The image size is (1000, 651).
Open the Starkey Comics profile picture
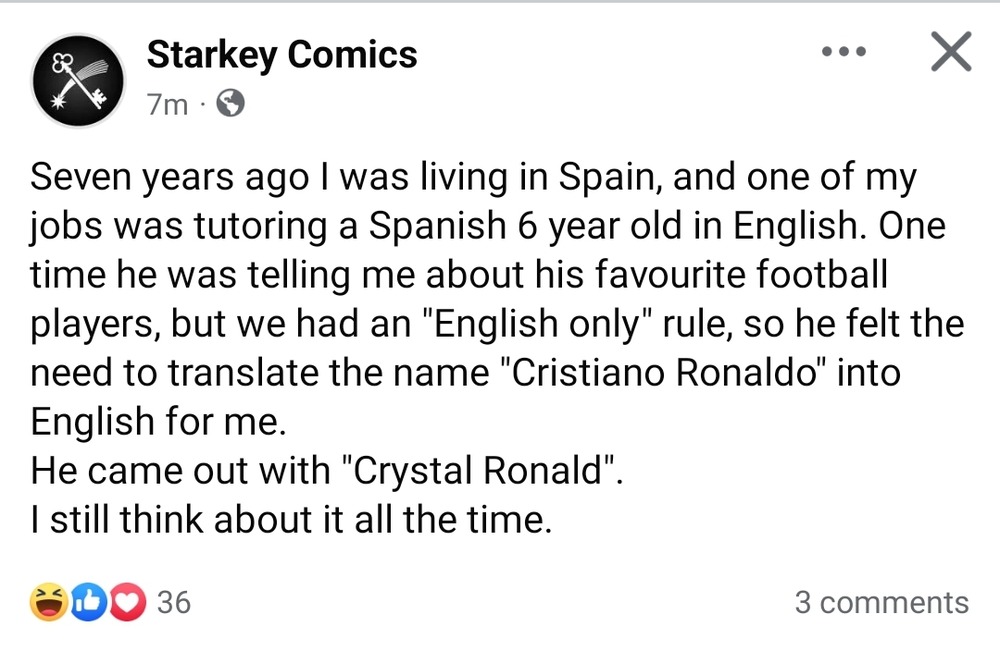[x=78, y=80]
